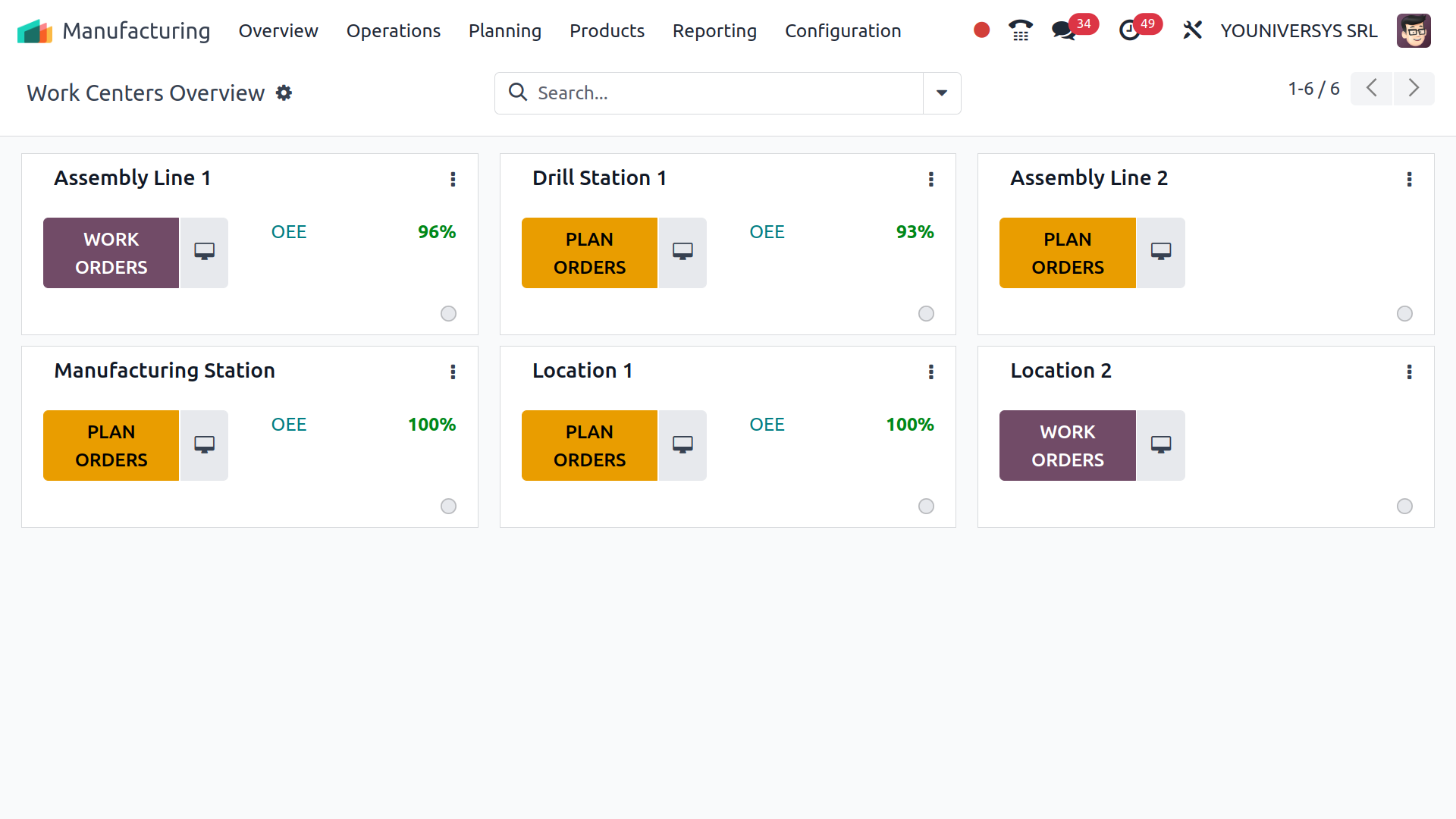Open messaging via the chat bubble icon
Image resolution: width=1456 pixels, height=819 pixels.
tap(1064, 31)
